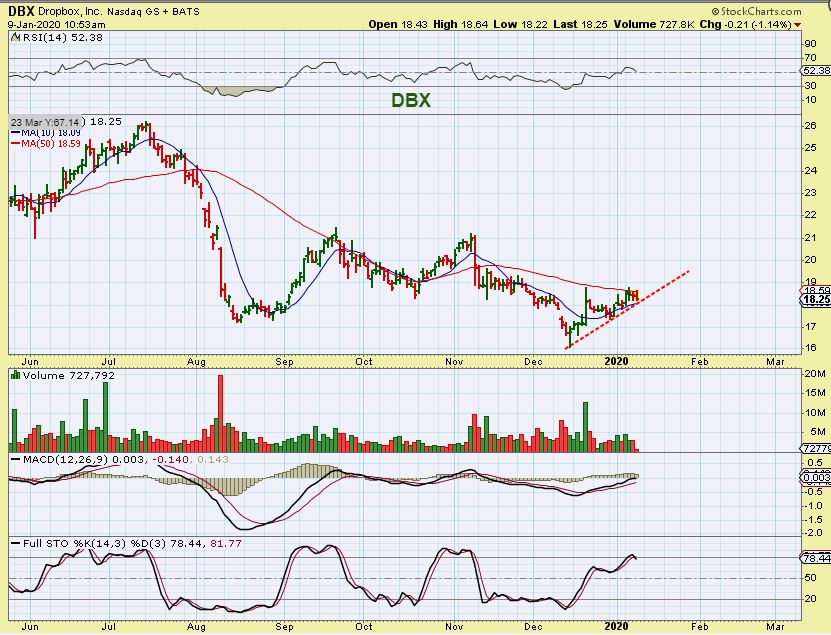Viewport: 831px width, 635px height.
Task: Click the 78.44 stochastic tag on right axis
Action: click(x=816, y=558)
